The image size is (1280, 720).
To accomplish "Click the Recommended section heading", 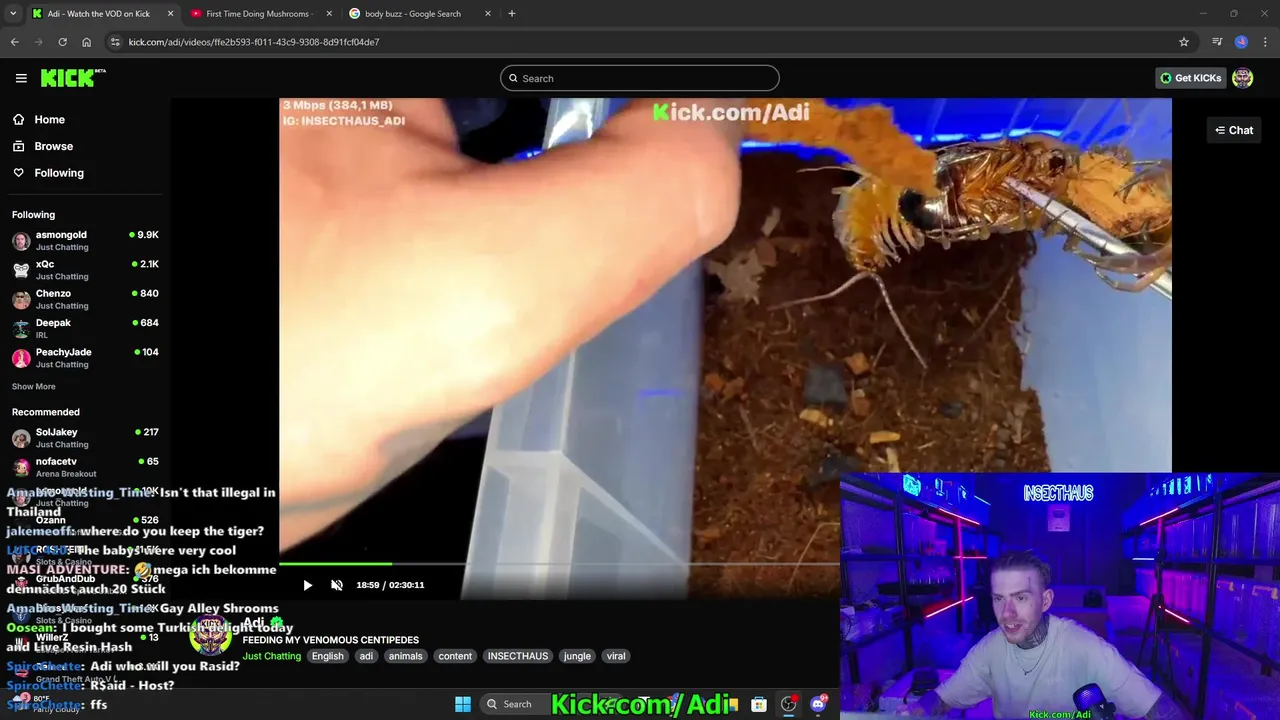I will 46,412.
